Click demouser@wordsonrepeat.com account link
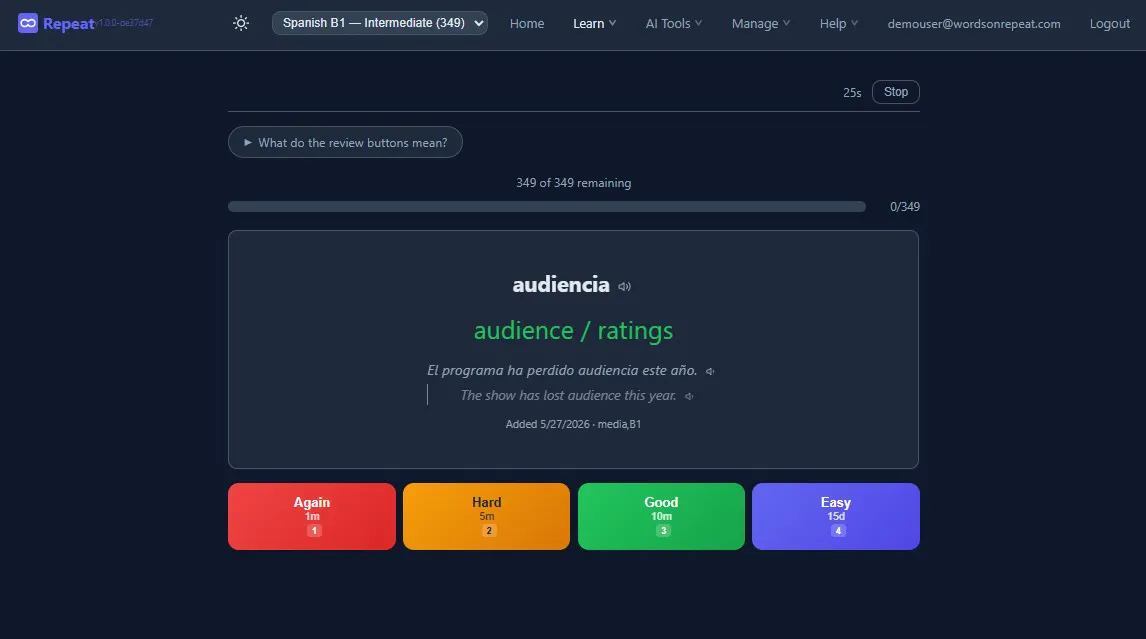The height and width of the screenshot is (639, 1146). point(974,23)
